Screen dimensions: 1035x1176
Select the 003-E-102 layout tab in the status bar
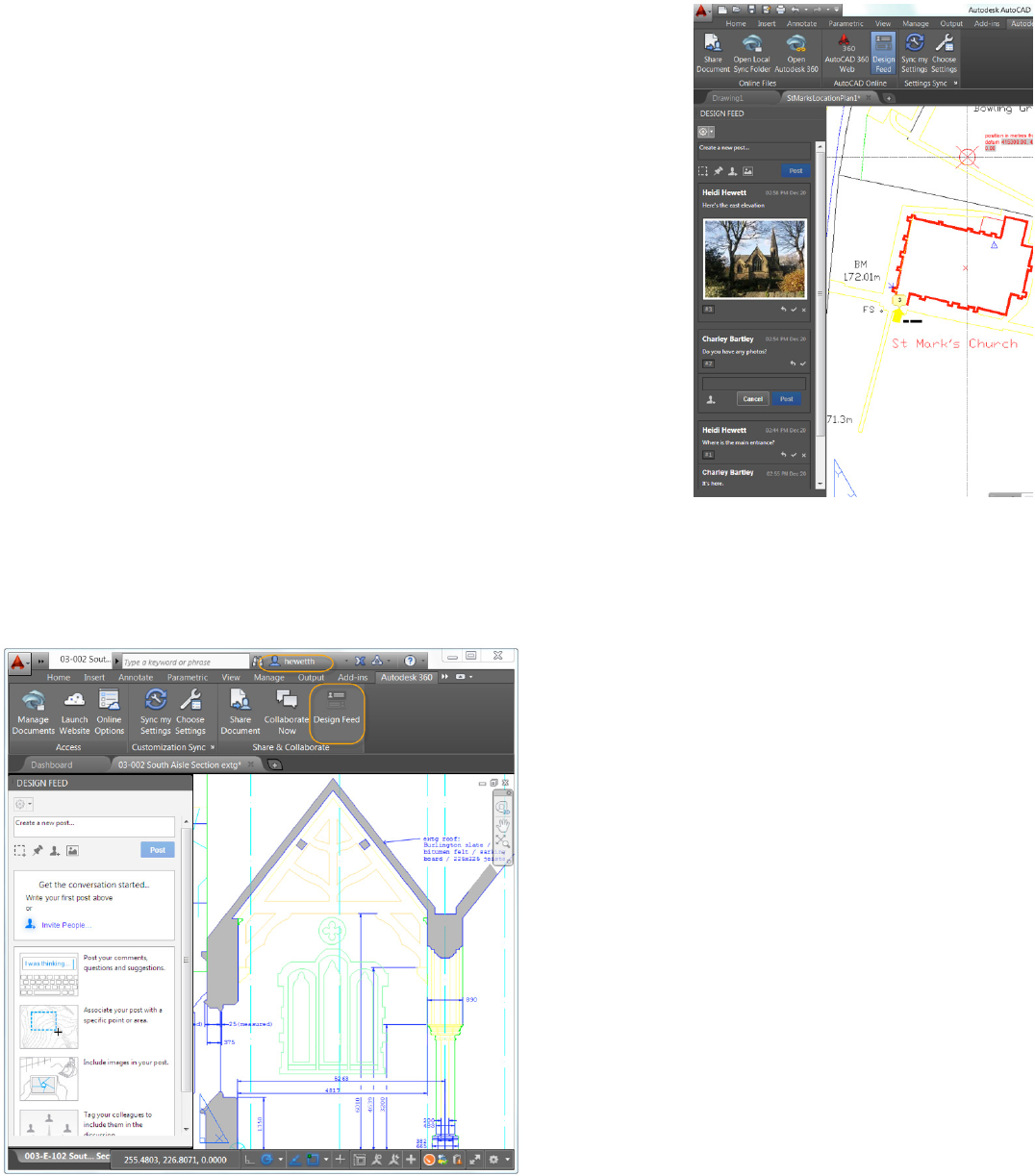coord(66,1157)
